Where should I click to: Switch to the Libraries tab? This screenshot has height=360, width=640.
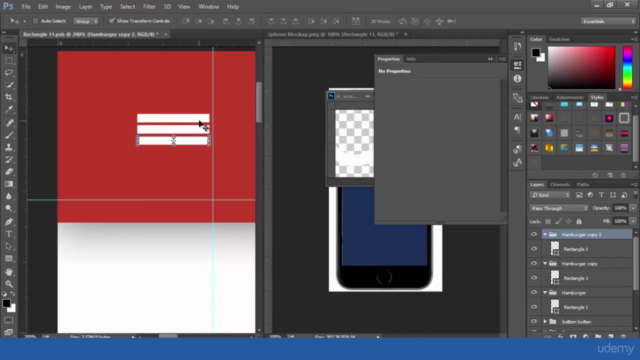click(540, 97)
